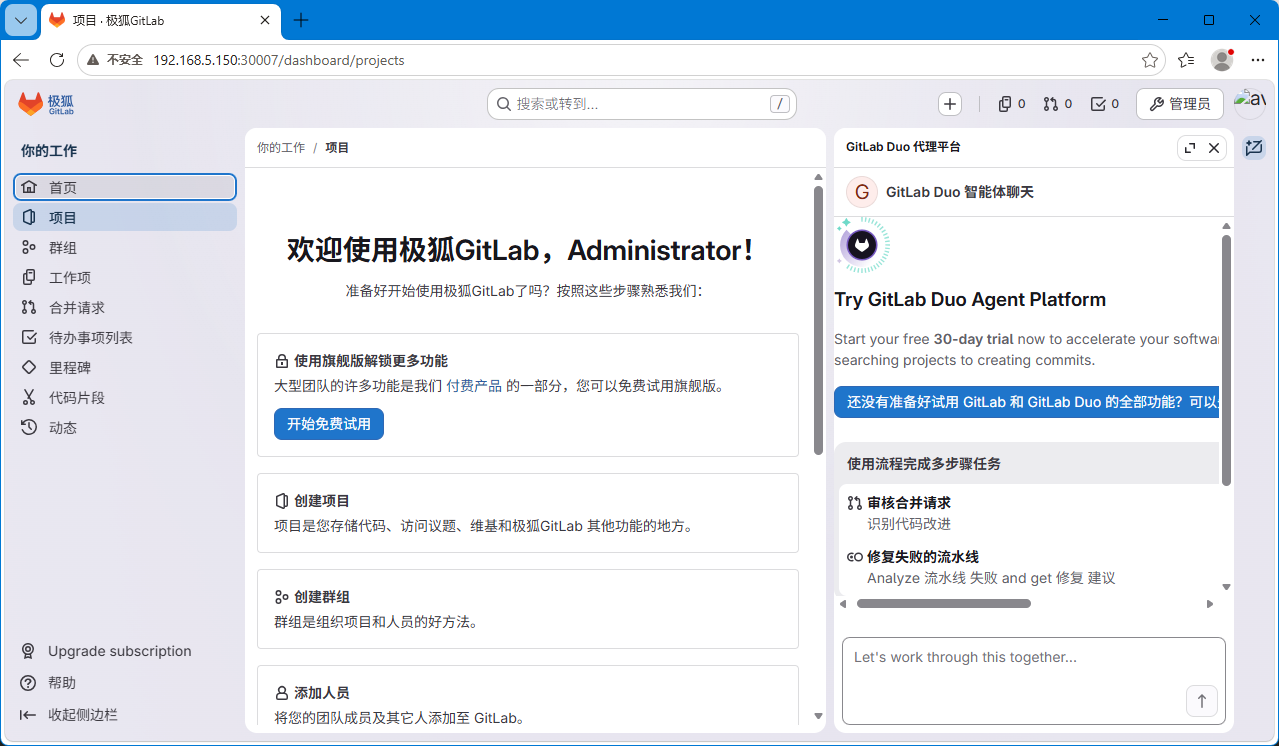Screen dimensions: 1279x746
Task: Open the 创建群组 card
Action: (528, 609)
